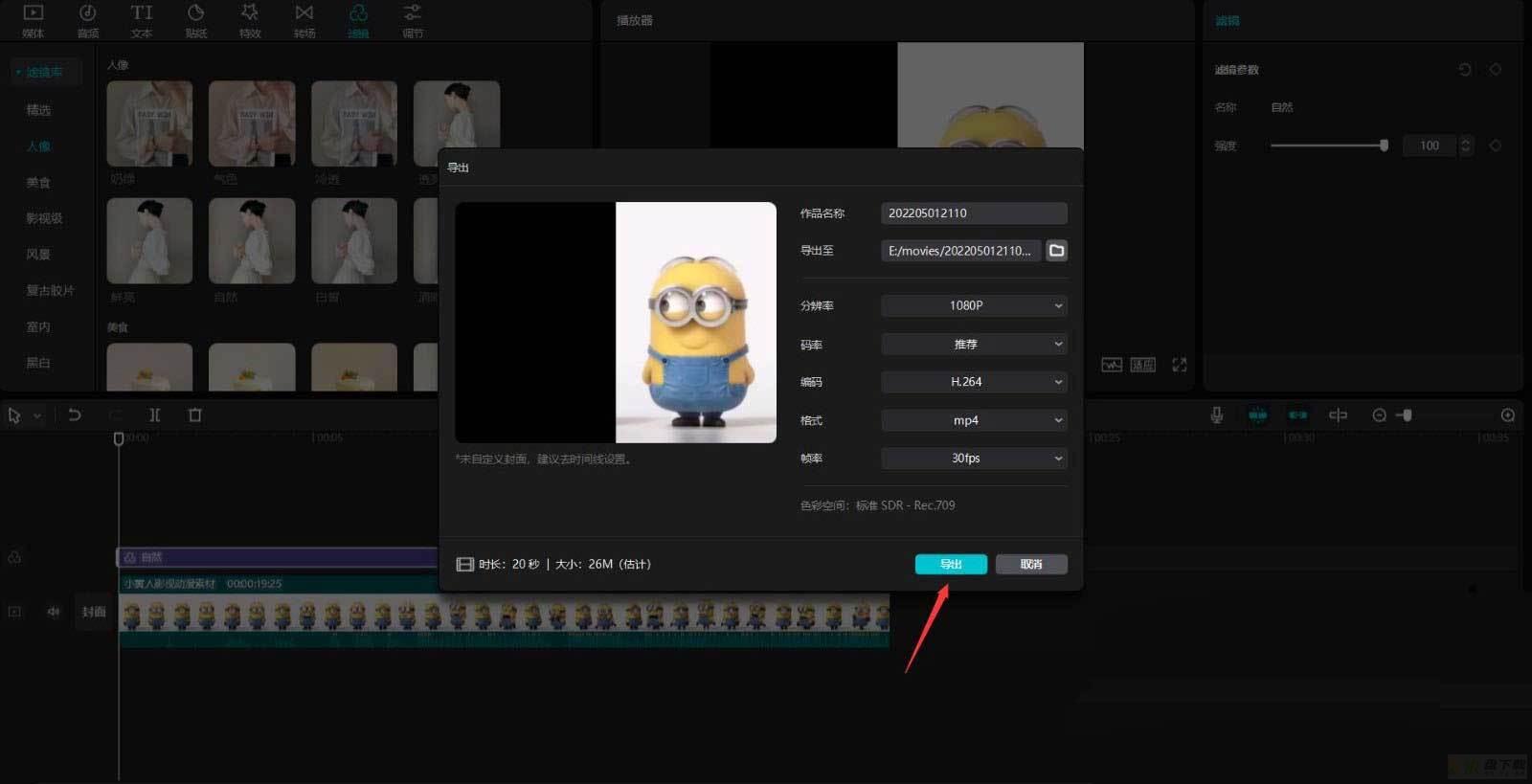This screenshot has width=1532, height=784.
Task: Click the keyframe diamond in 滤镜参数 header
Action: (1496, 70)
